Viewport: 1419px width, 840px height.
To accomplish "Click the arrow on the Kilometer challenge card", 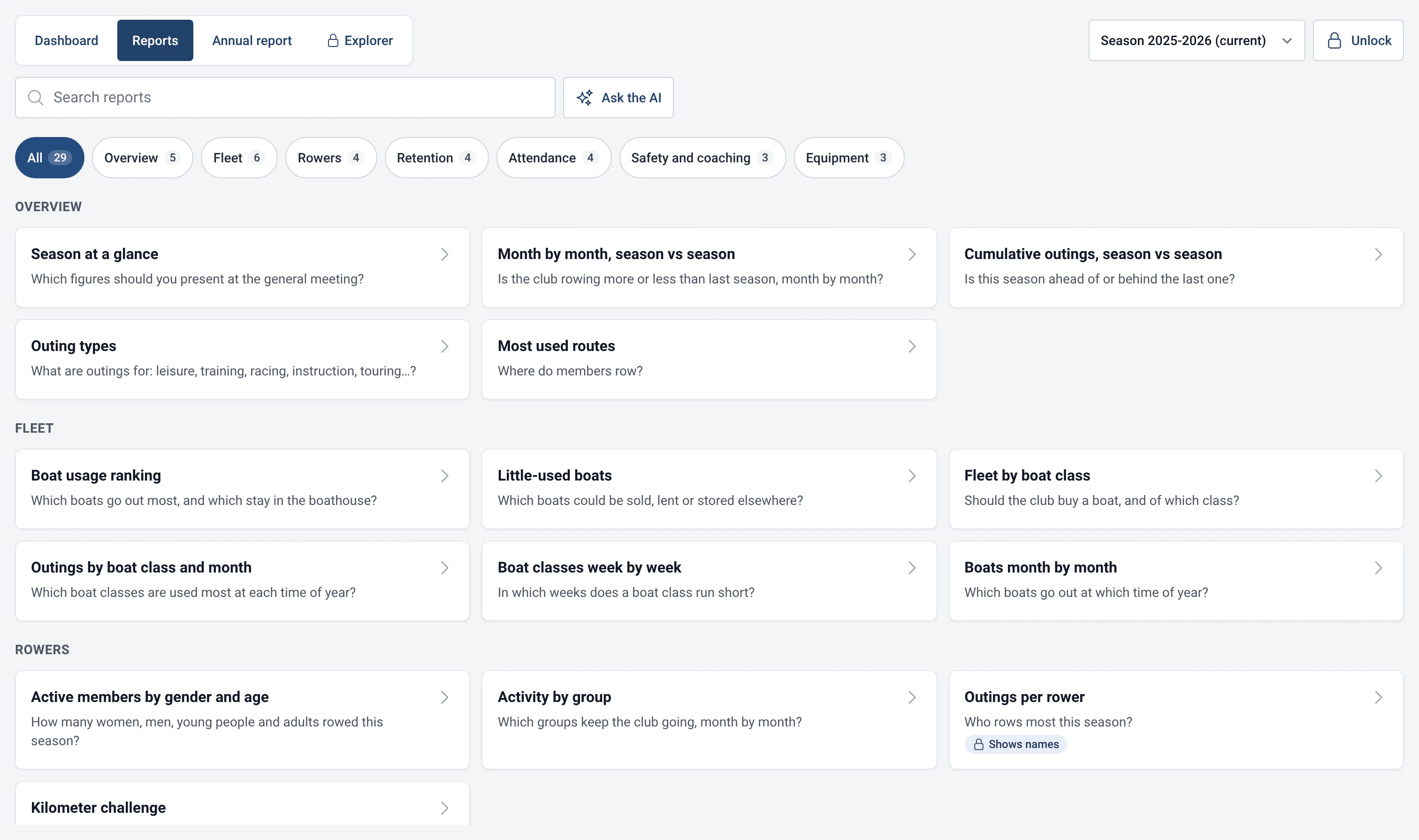I will (445, 808).
